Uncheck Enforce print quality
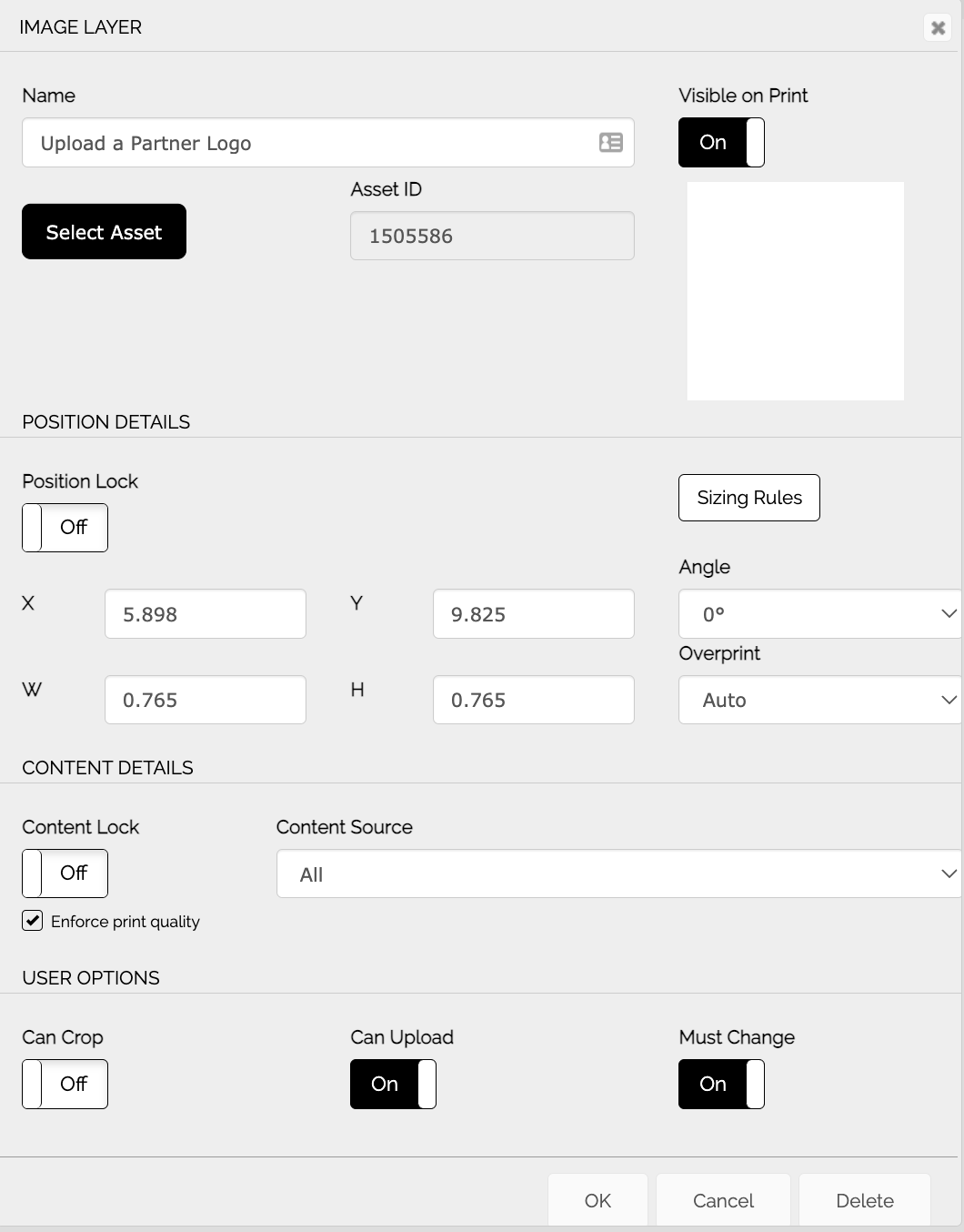The height and width of the screenshot is (1232, 964). click(x=32, y=921)
